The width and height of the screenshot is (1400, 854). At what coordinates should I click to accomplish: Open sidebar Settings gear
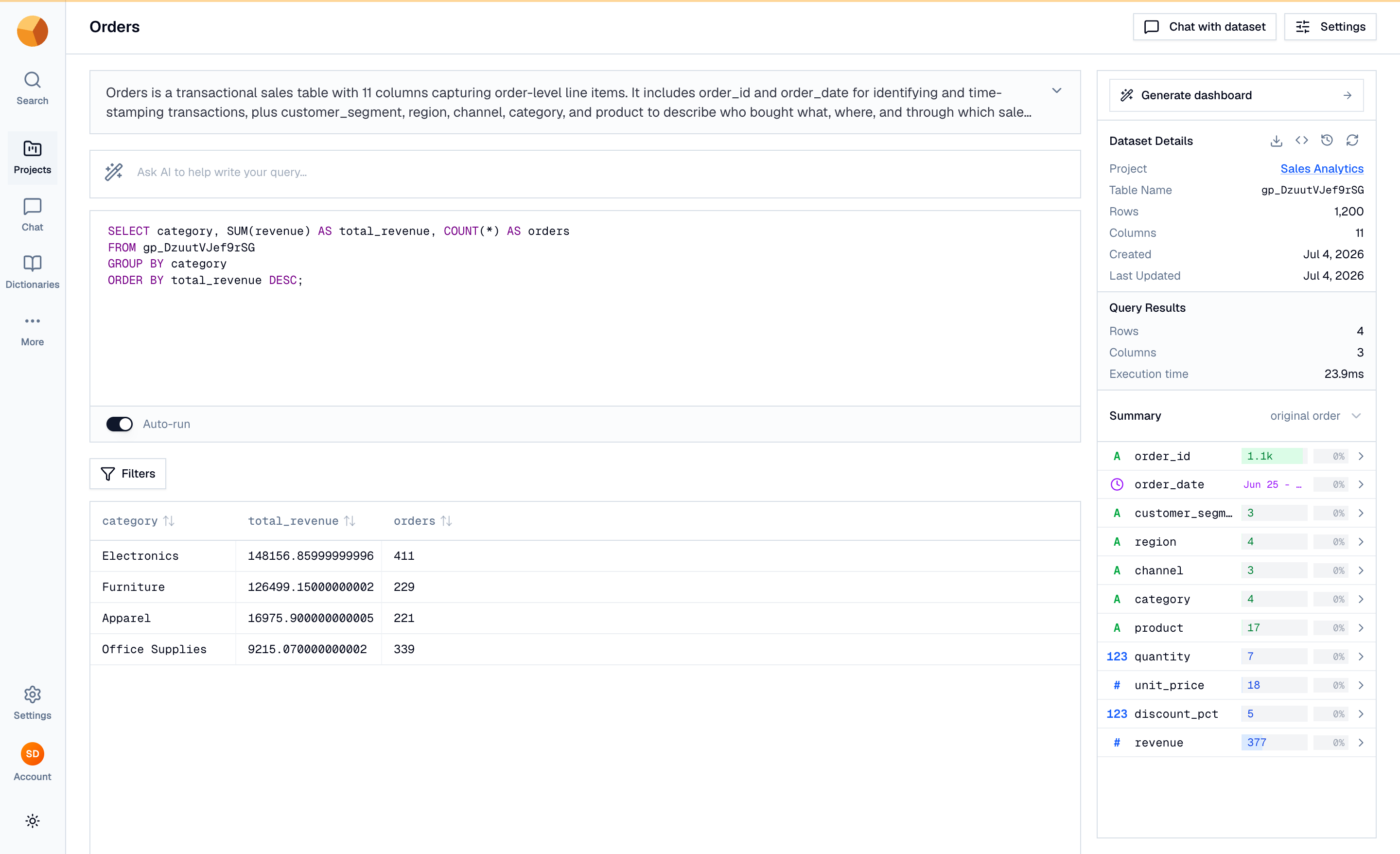tap(33, 703)
